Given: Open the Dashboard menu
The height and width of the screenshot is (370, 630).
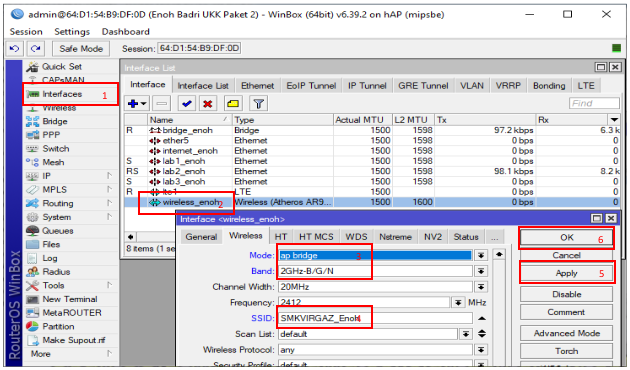Looking at the screenshot, I should point(125,31).
